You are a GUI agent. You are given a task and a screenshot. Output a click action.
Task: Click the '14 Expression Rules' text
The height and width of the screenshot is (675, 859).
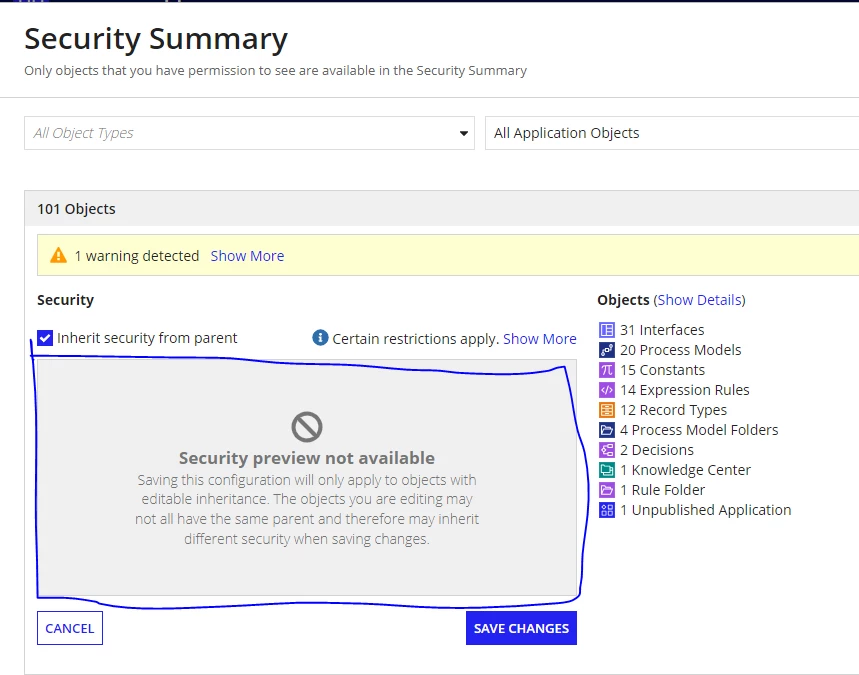click(x=685, y=390)
